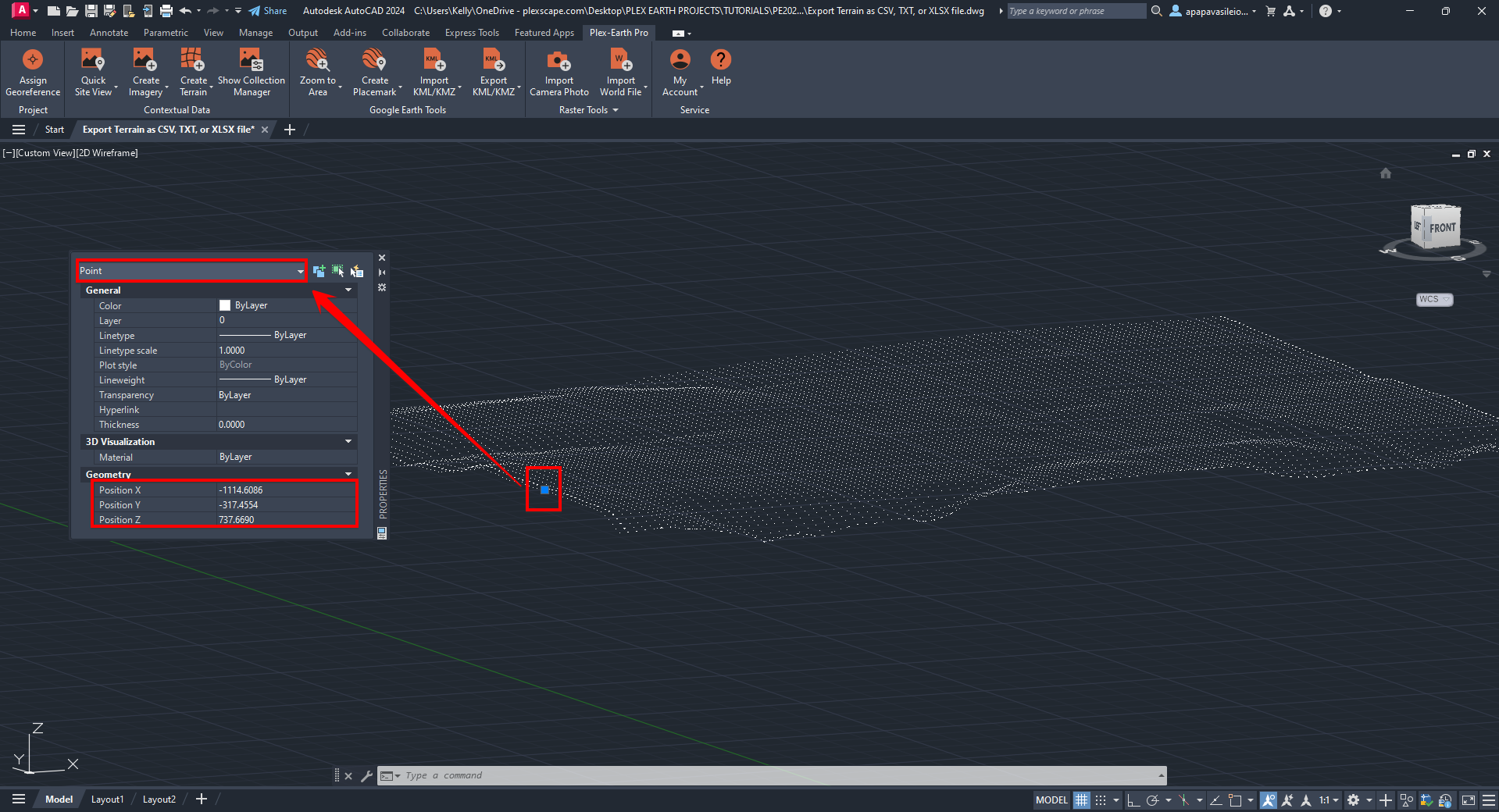Click the ViewCube home icon
The image size is (1499, 812).
(1386, 173)
